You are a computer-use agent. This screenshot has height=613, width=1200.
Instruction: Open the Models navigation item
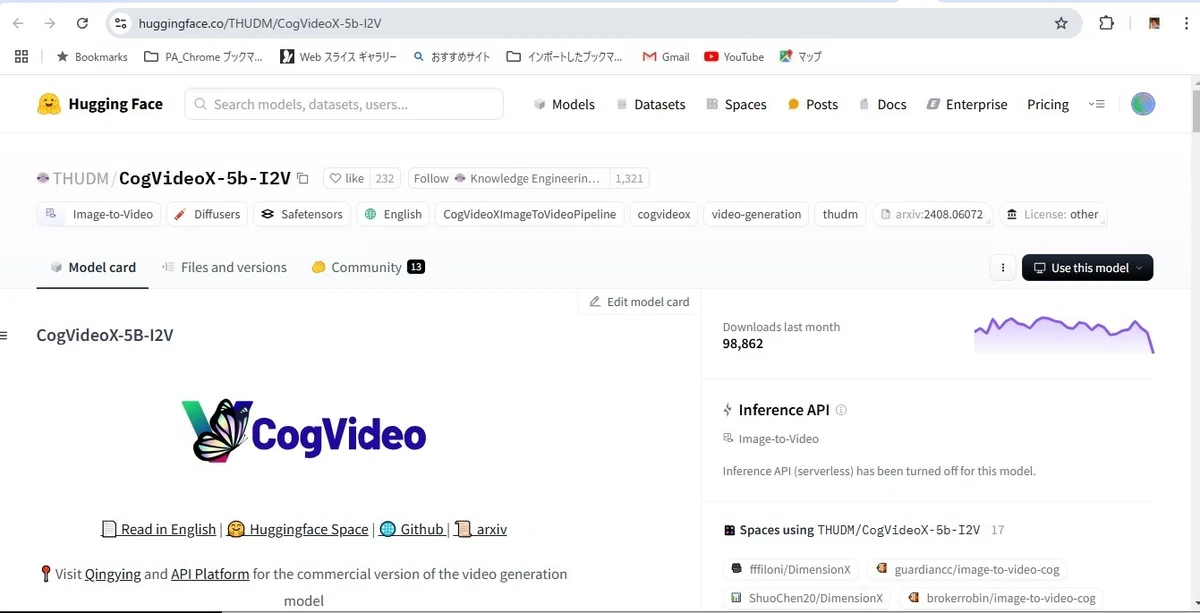[x=564, y=104]
